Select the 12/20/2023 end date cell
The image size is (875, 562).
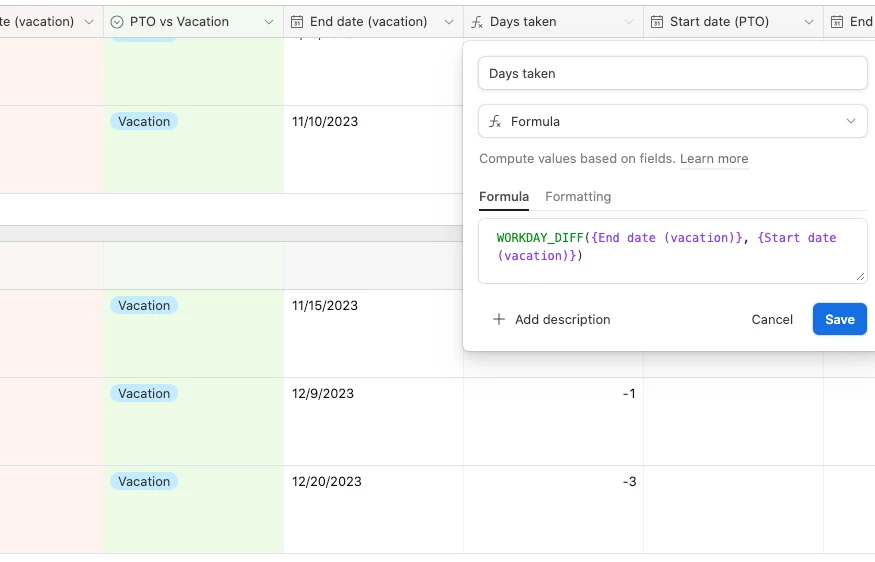click(x=373, y=509)
